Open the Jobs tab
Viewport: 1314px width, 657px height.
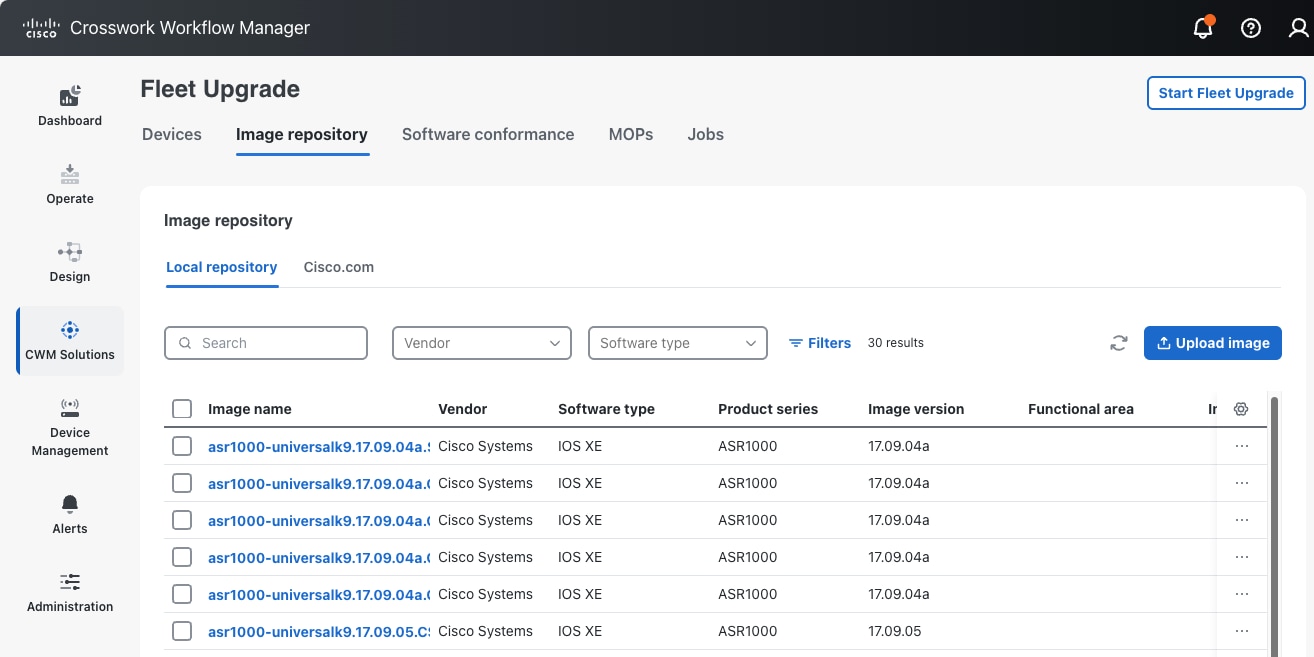click(706, 134)
